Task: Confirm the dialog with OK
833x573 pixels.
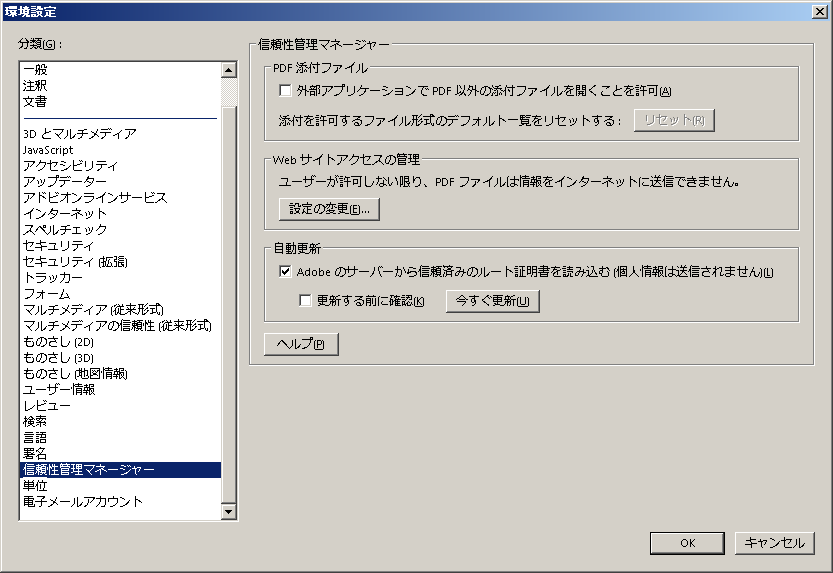Action: tap(687, 543)
